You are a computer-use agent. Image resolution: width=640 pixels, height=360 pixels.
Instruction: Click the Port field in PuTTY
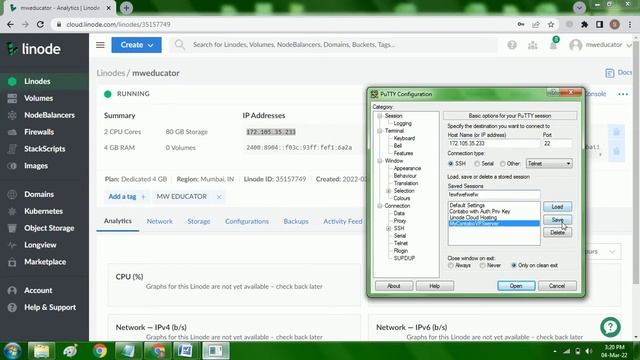(x=557, y=144)
